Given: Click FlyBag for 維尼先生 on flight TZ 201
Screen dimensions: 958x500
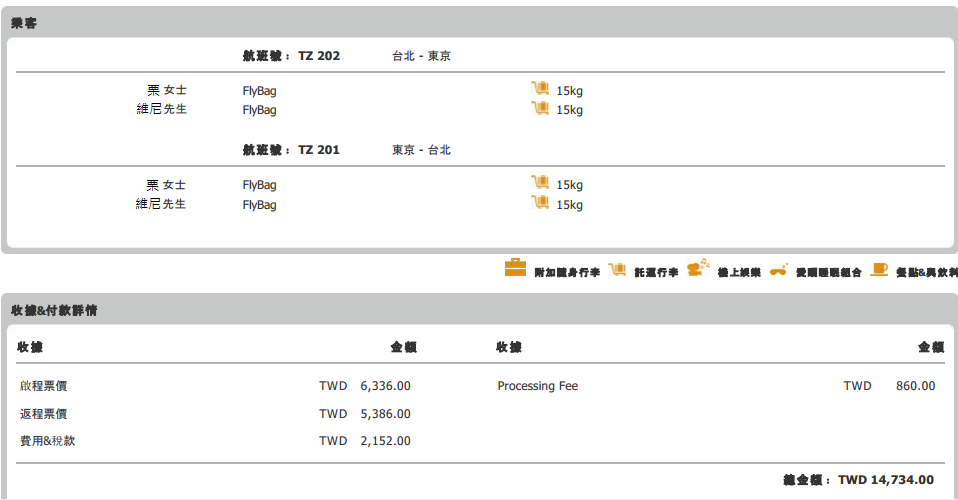Looking at the screenshot, I should (259, 205).
